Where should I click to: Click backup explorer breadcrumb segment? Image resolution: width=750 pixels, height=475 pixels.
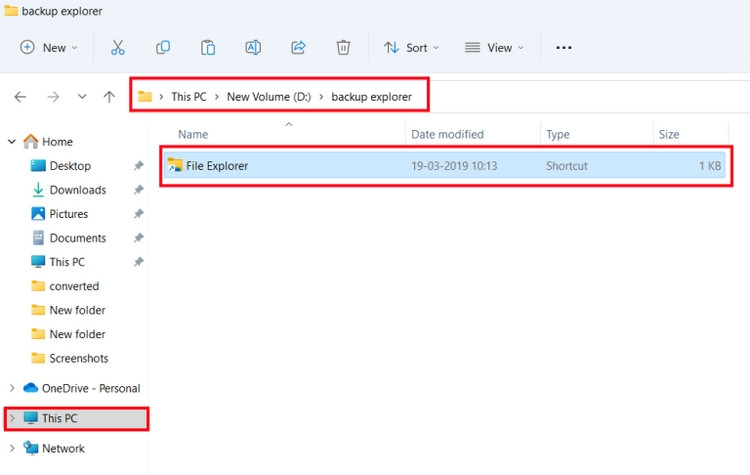tap(371, 97)
